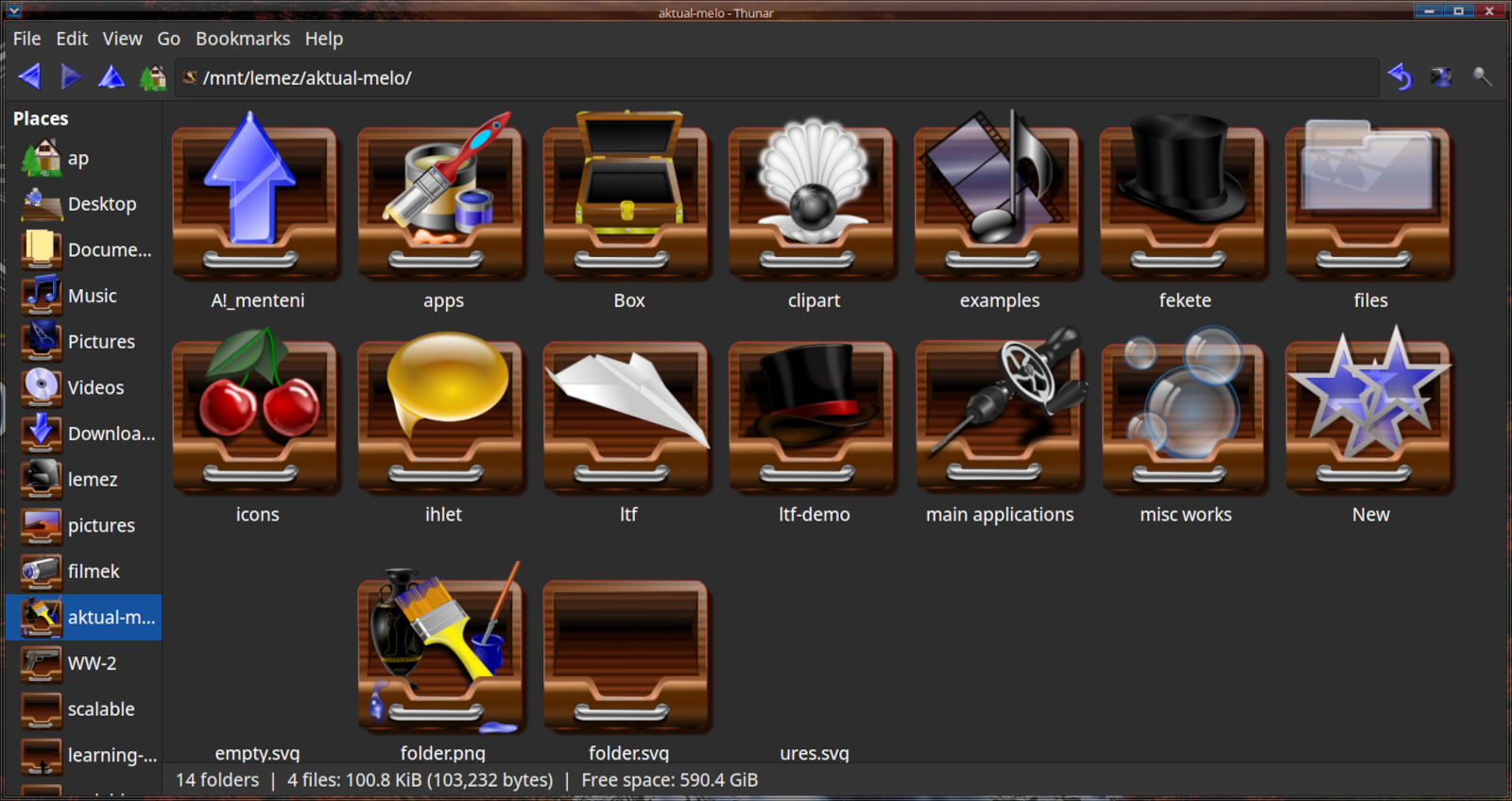
Task: Open the Help menu
Action: [324, 39]
